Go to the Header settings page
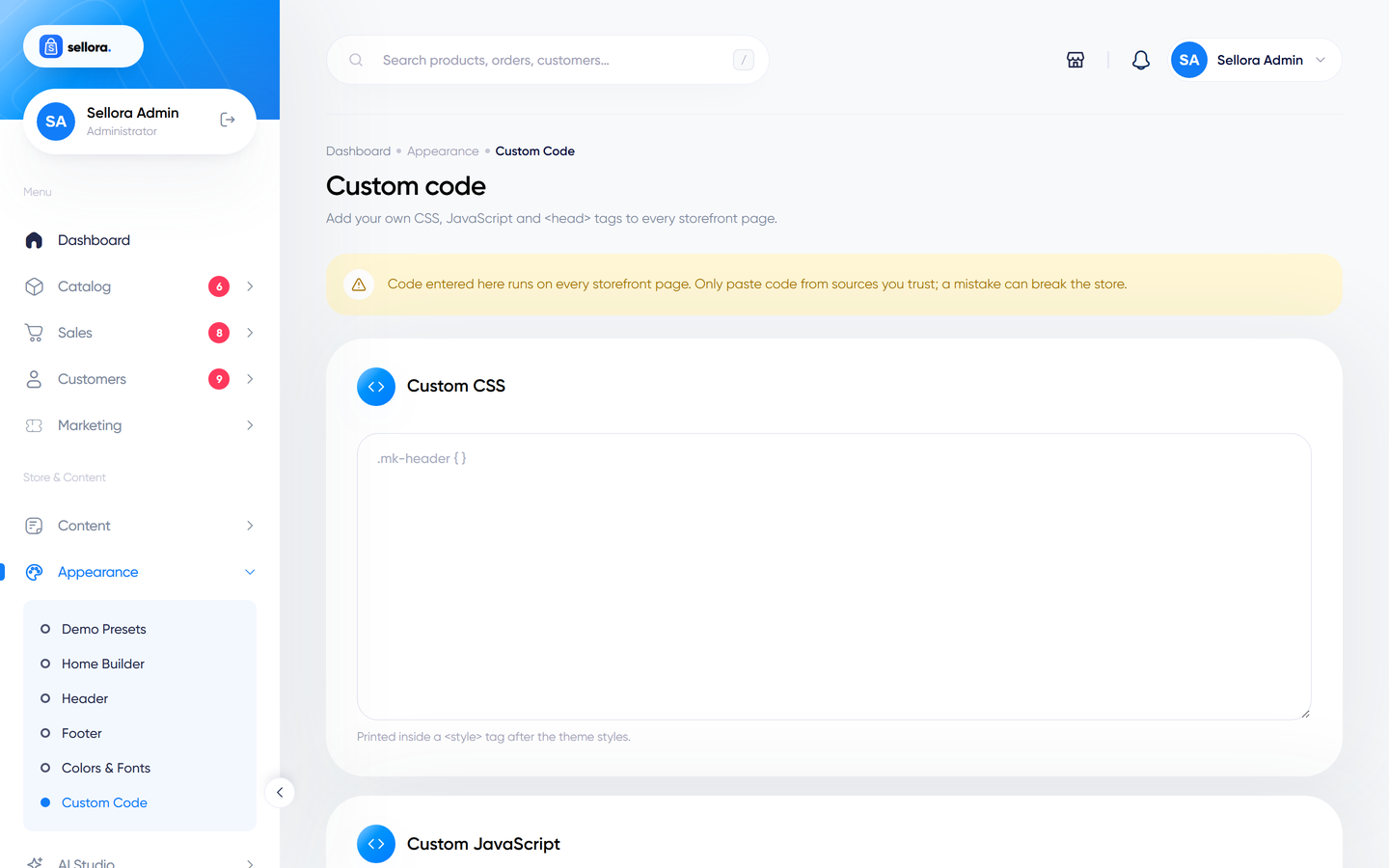 [x=85, y=698]
